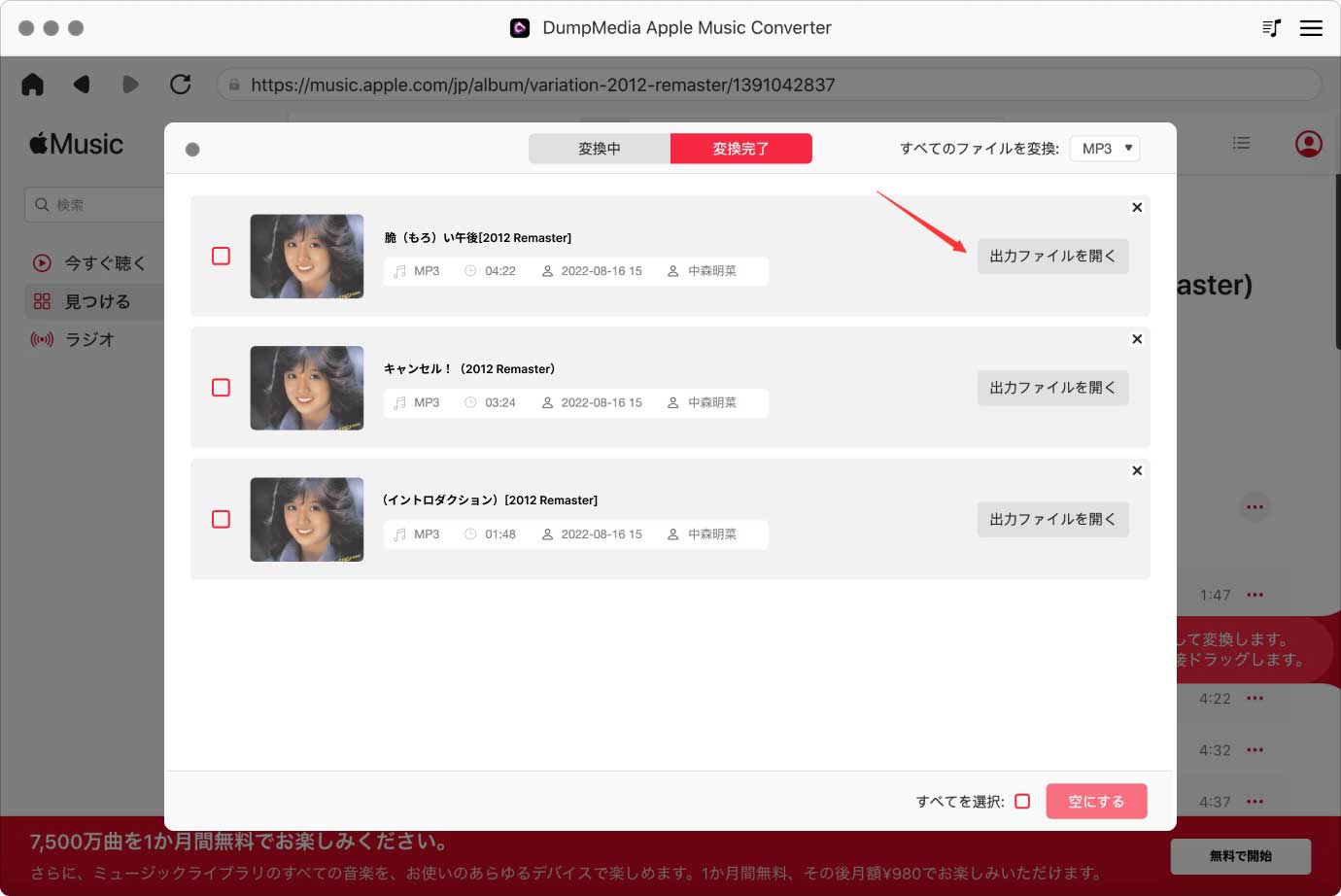Tick the すべてを選択 checkbox

coord(1022,802)
